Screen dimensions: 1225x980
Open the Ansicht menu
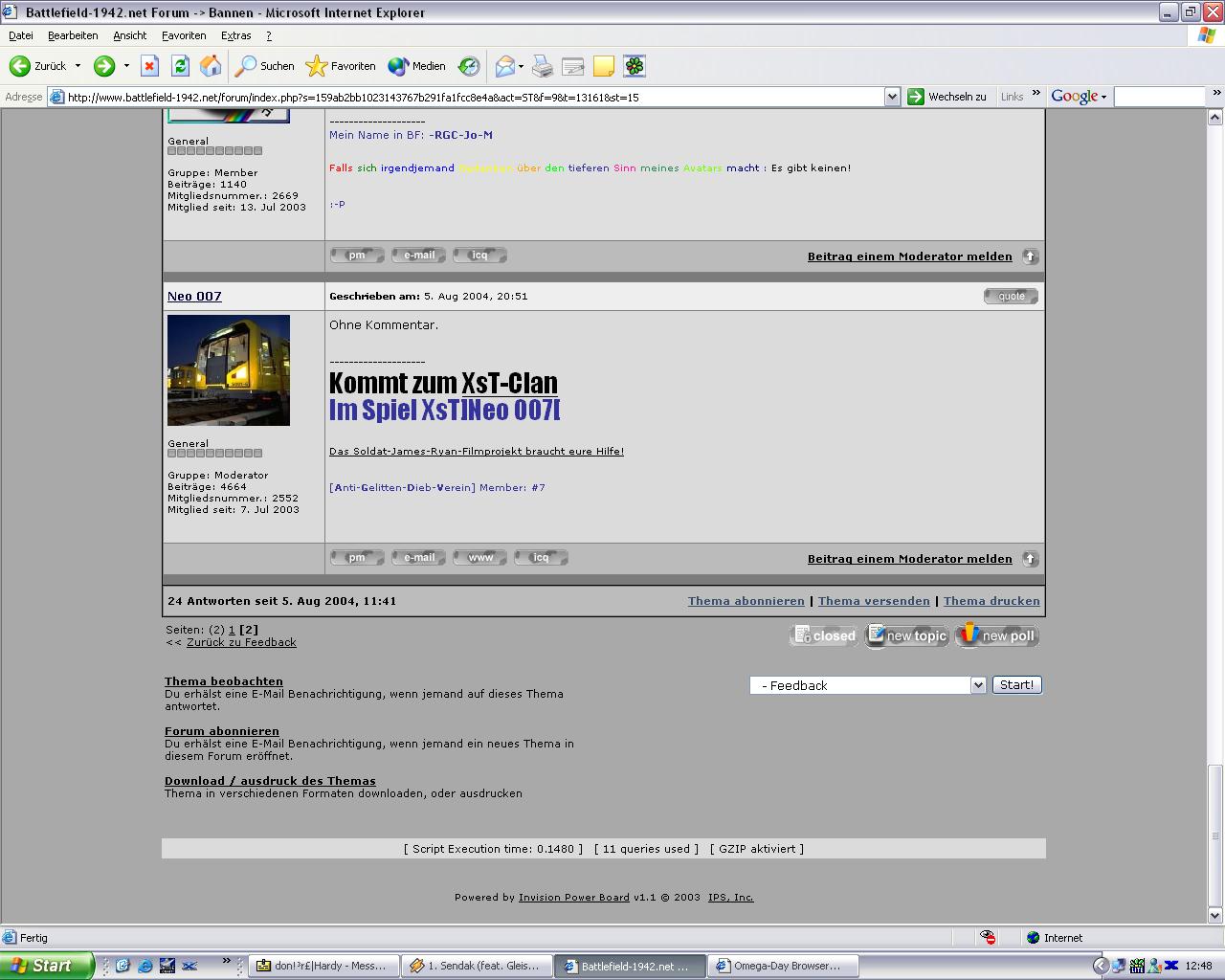click(129, 35)
